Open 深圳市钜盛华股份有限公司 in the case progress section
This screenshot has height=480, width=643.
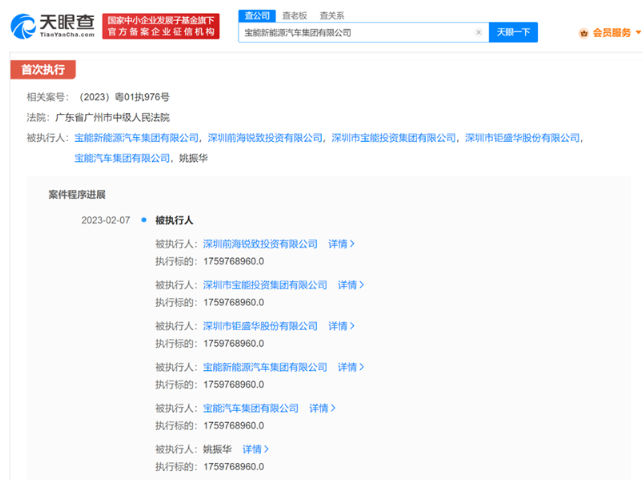point(260,326)
